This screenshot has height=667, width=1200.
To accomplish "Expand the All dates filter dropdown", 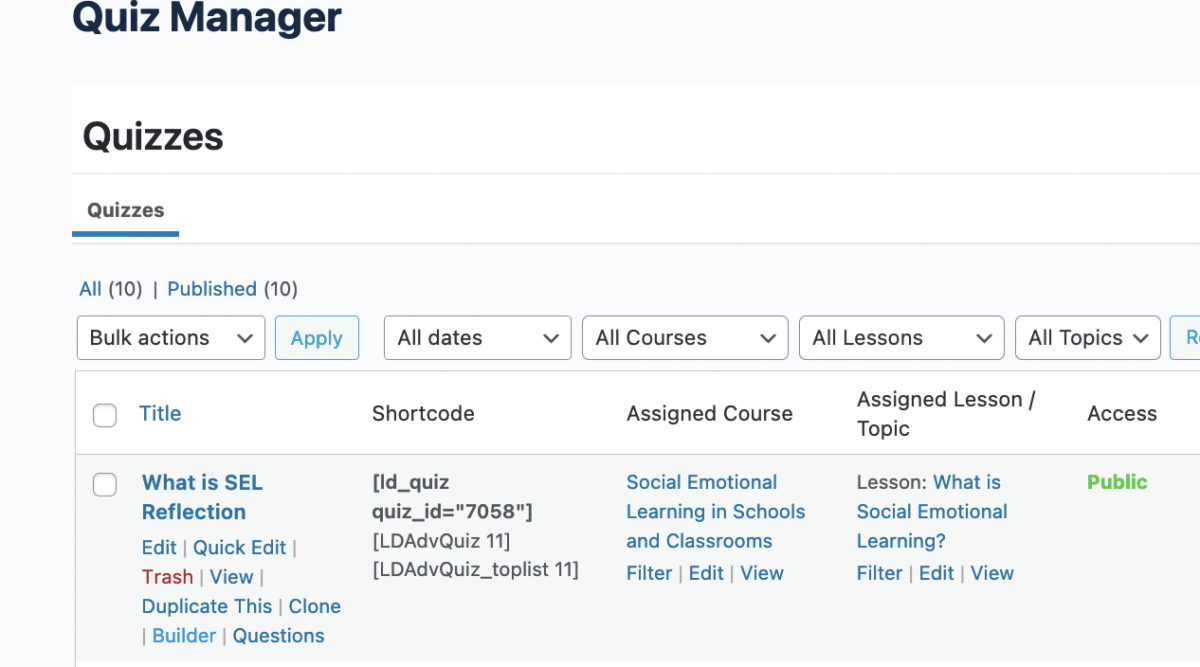I will click(477, 338).
